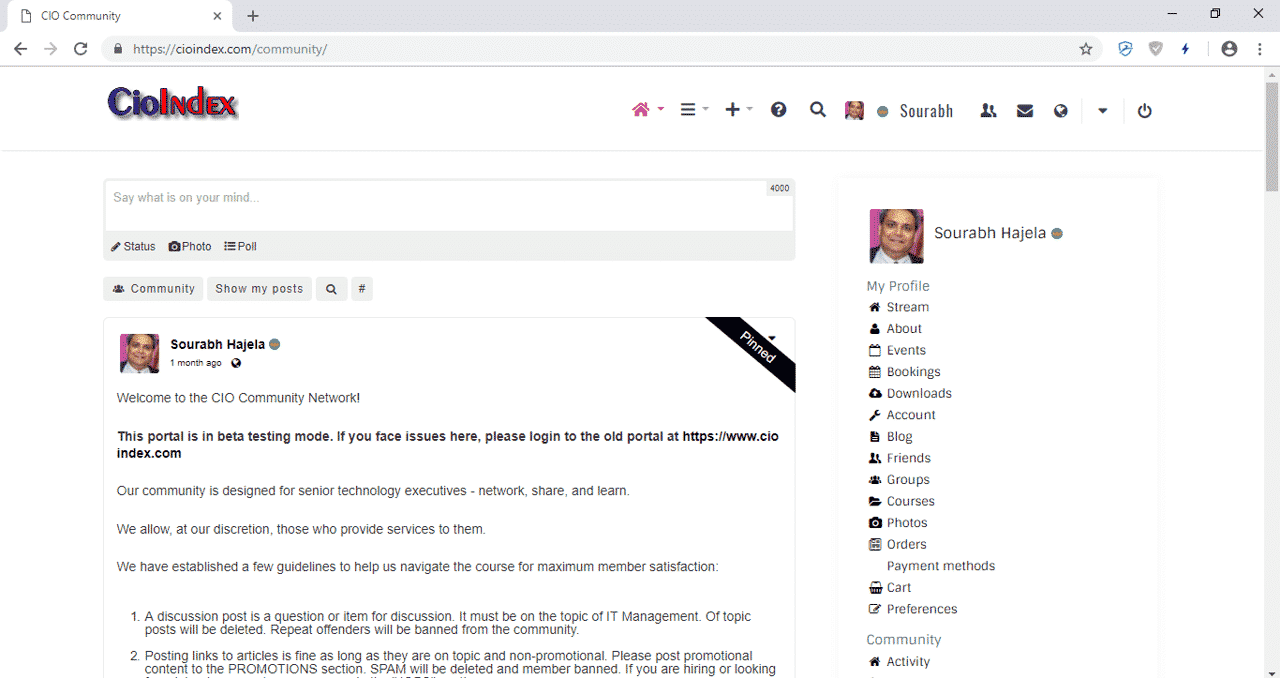Click the hashtag filter button
The width and height of the screenshot is (1280, 678).
click(x=362, y=289)
